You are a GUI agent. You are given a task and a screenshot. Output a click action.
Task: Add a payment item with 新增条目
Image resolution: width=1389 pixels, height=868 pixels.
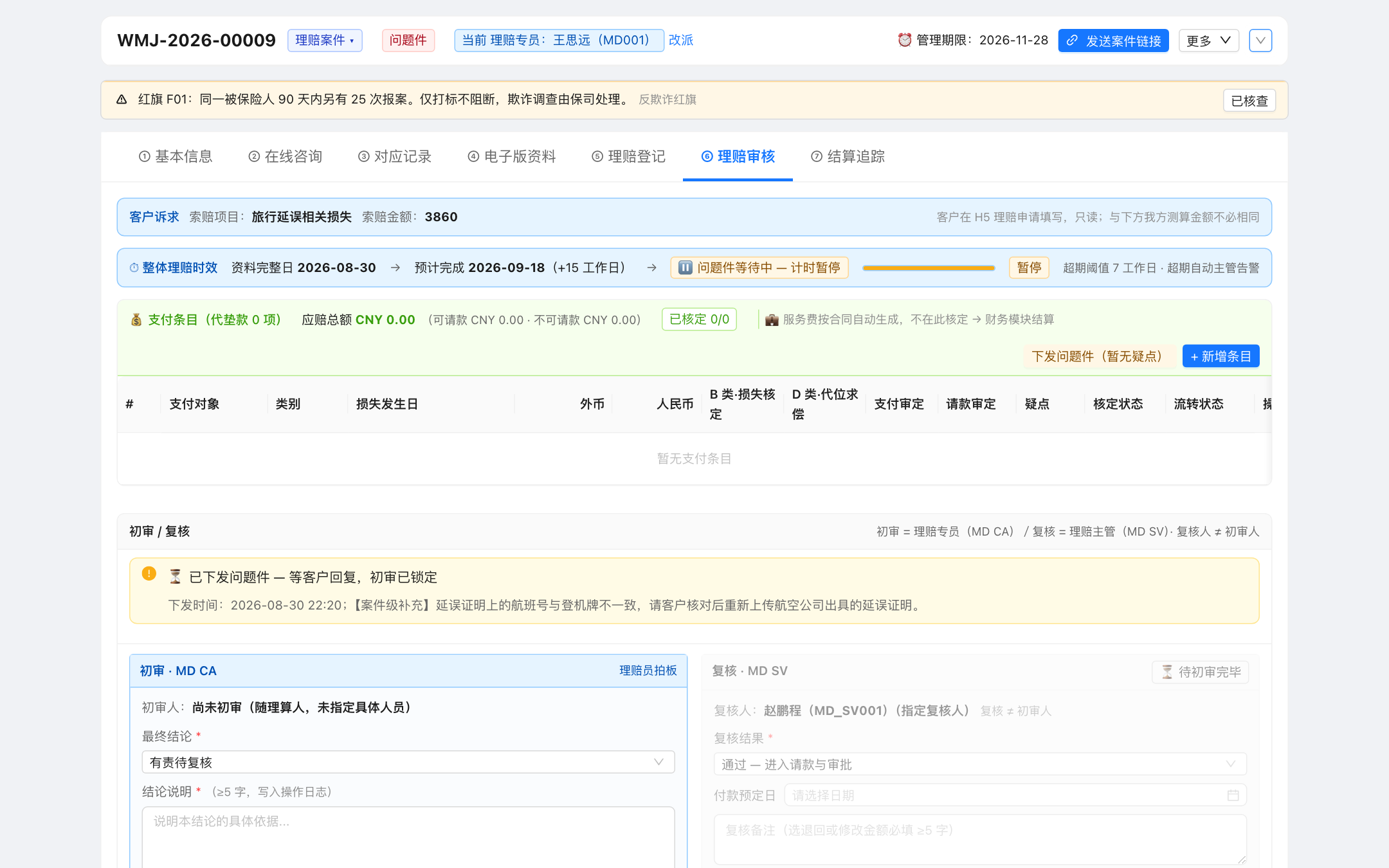pyautogui.click(x=1221, y=356)
